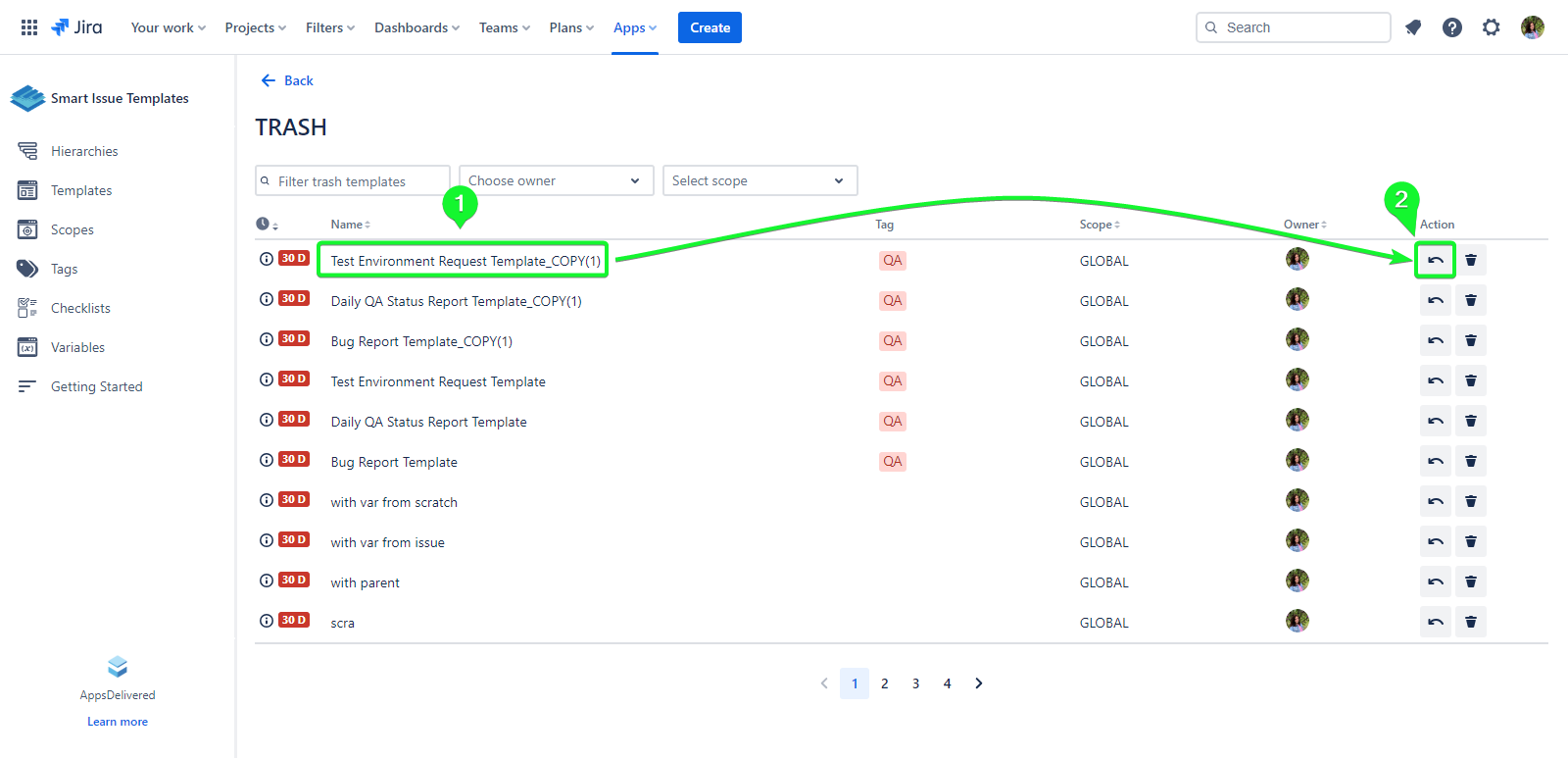Click the Filter trash templates field
The image size is (1568, 758).
358,181
